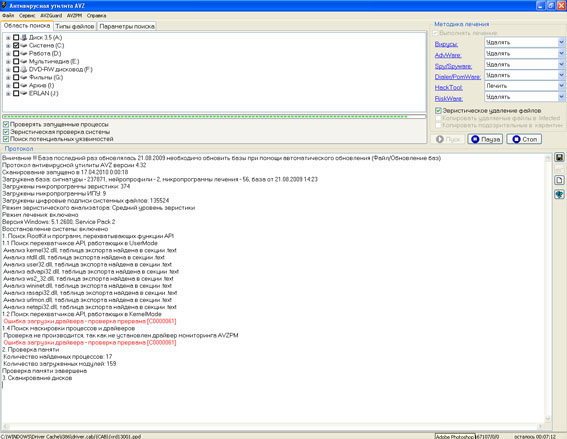Click the Dialer/PornWare link
The image size is (567, 439).
coord(457,77)
